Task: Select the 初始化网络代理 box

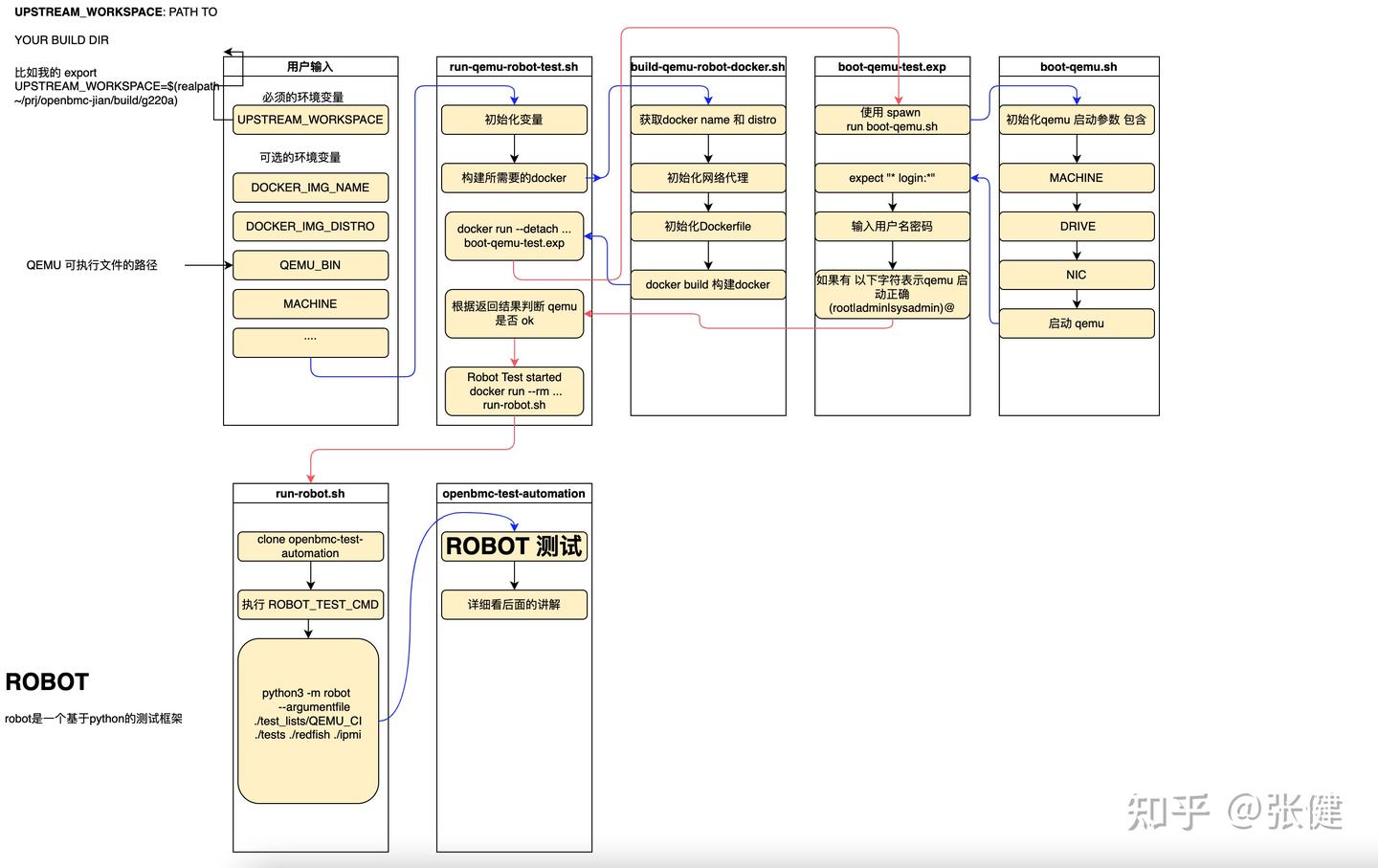Action: 708,178
